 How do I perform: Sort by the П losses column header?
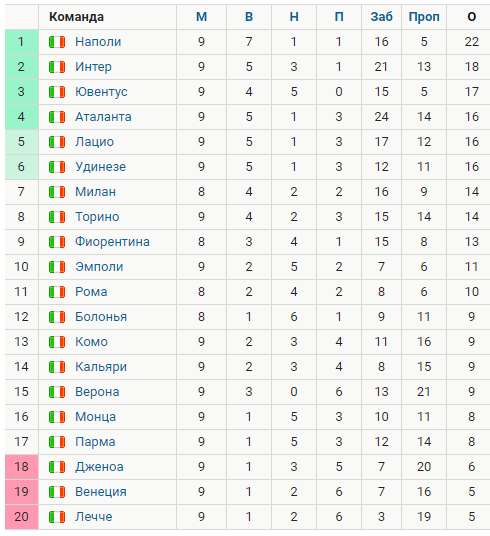339,17
